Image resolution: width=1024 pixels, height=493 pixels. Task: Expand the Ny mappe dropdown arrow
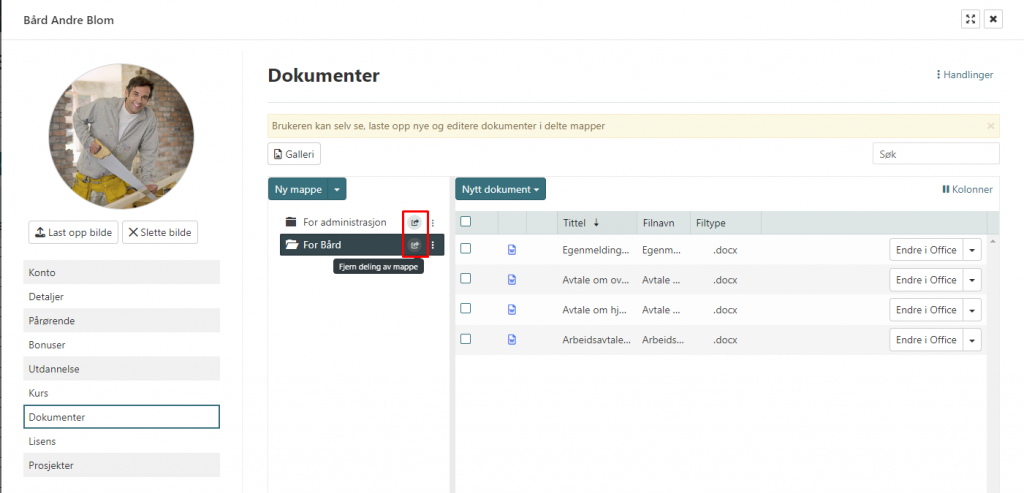tap(337, 189)
